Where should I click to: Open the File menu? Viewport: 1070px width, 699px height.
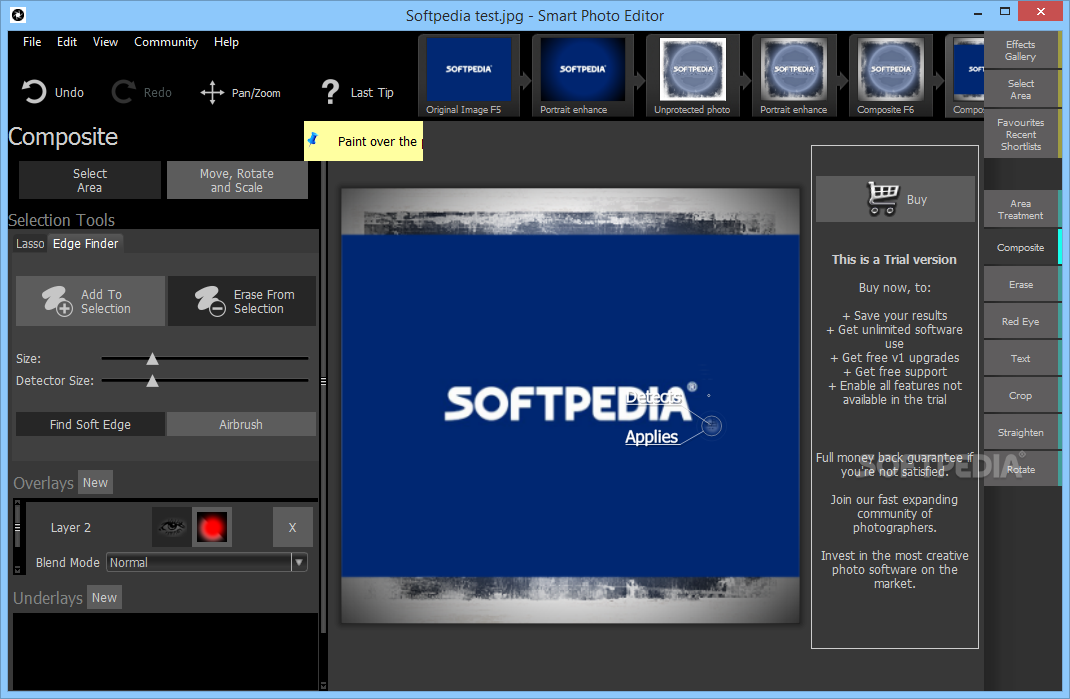32,42
